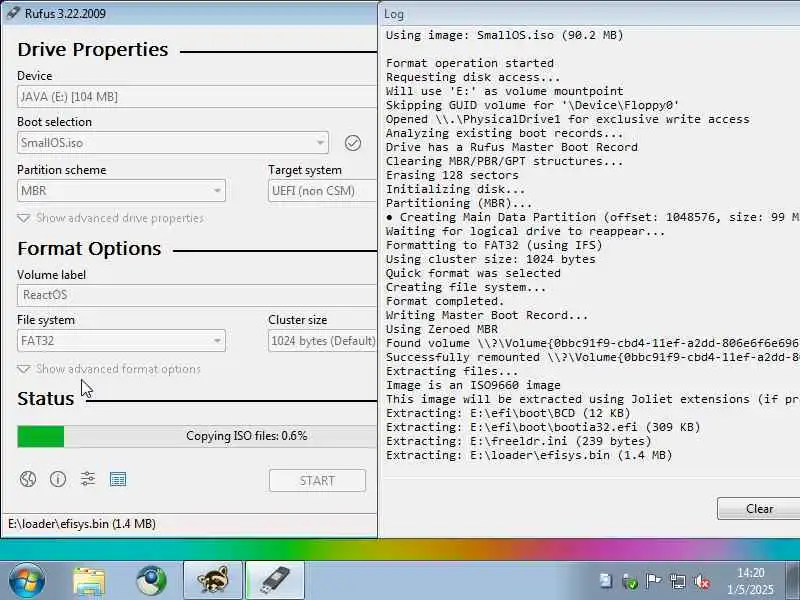800x600 pixels.
Task: Open the Partition scheme MBR dropdown
Action: pos(121,191)
